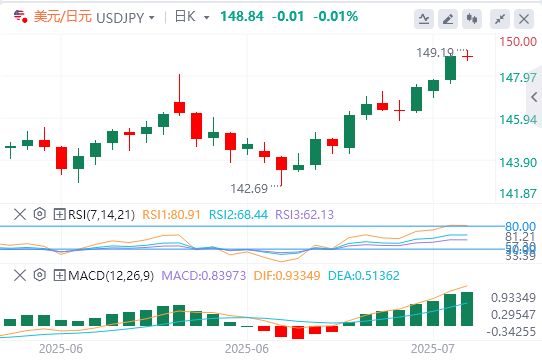Click the MACD(12,26,9) label

(x=111, y=276)
